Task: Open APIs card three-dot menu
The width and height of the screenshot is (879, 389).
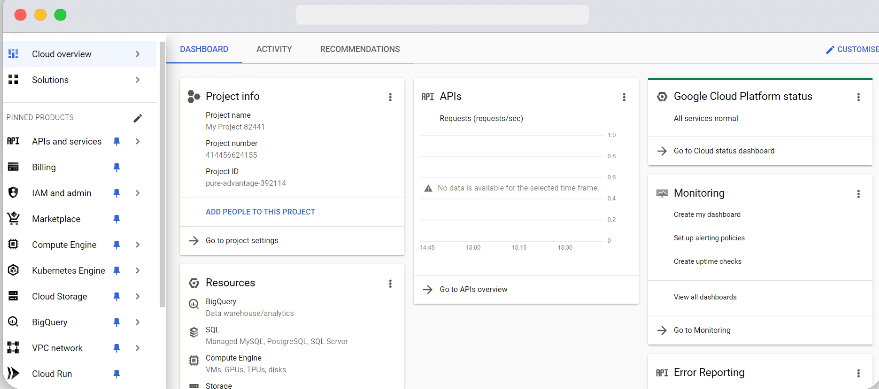Action: pos(624,97)
